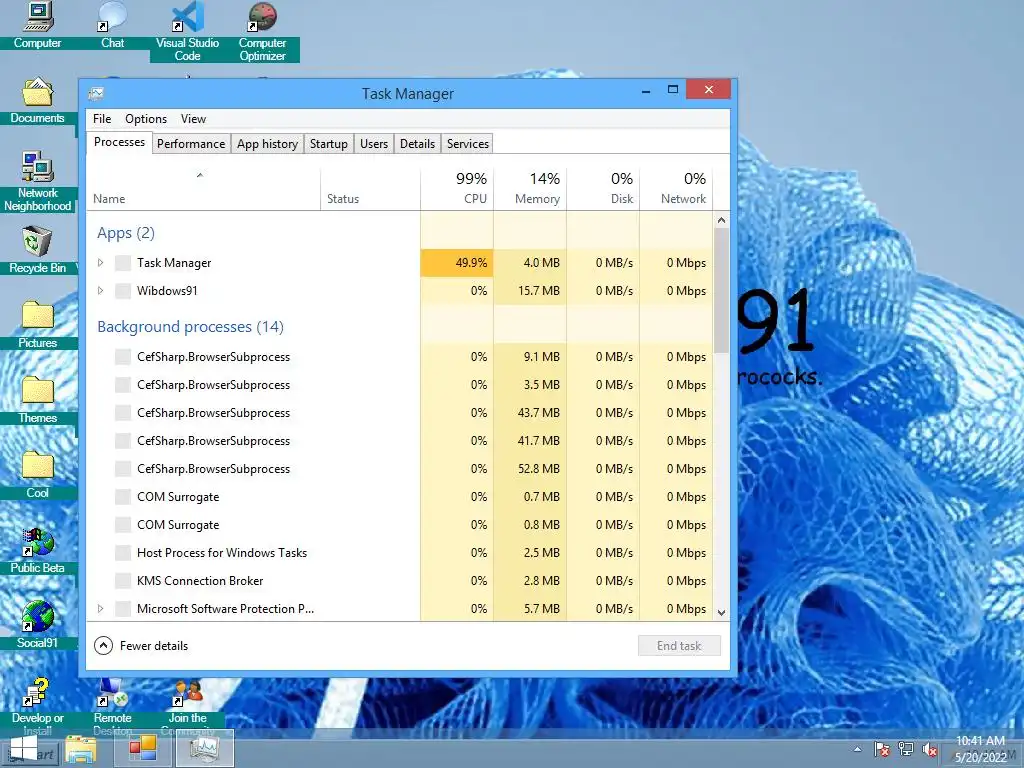Open File Explorer from the taskbar

pyautogui.click(x=81, y=750)
